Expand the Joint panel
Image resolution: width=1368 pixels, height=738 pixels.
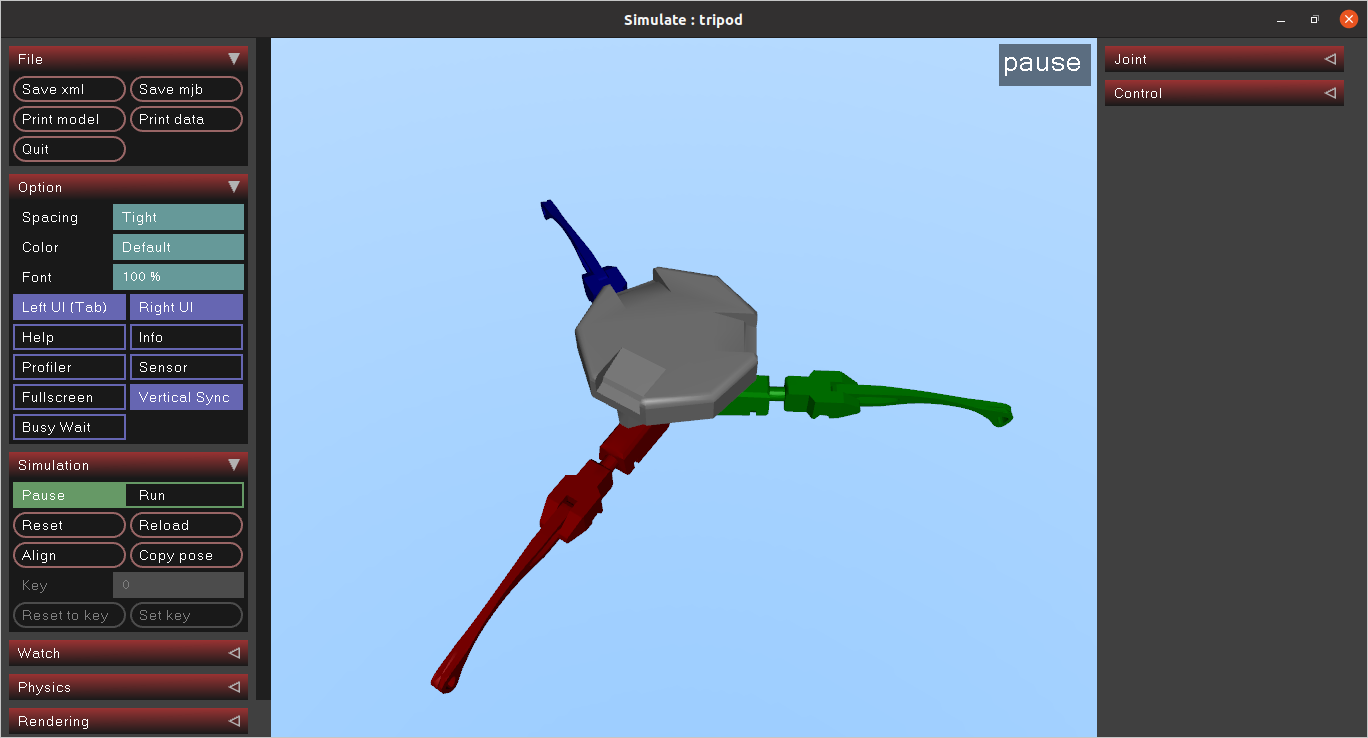pyautogui.click(x=1223, y=59)
